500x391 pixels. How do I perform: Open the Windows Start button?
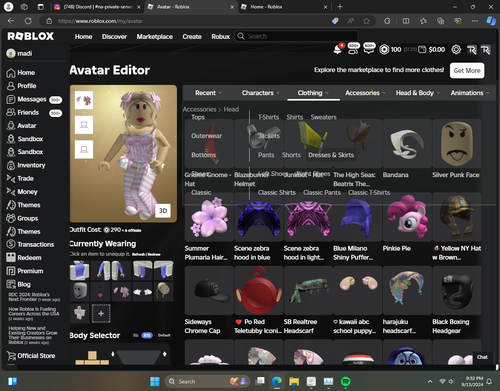point(155,381)
